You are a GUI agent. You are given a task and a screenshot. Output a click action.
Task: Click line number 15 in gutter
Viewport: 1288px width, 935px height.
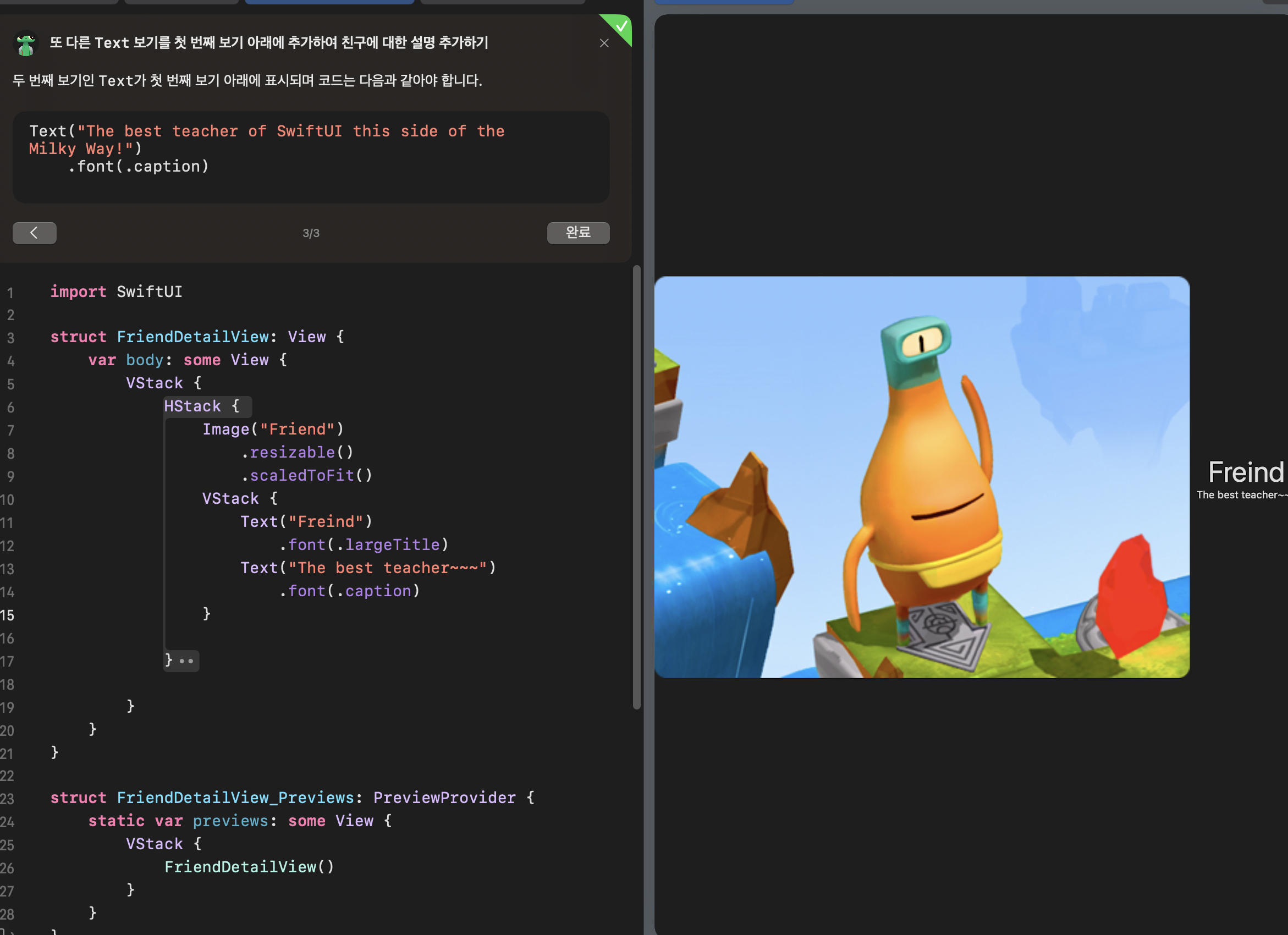tap(7, 615)
